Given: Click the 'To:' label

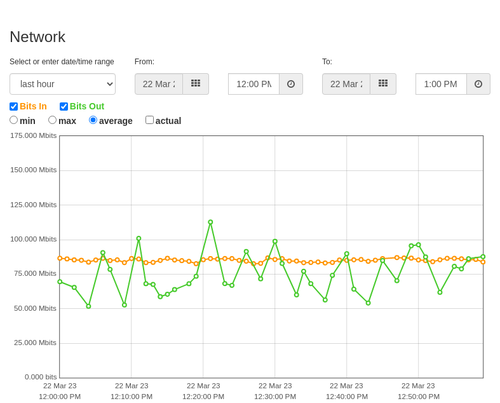Looking at the screenshot, I should (327, 62).
